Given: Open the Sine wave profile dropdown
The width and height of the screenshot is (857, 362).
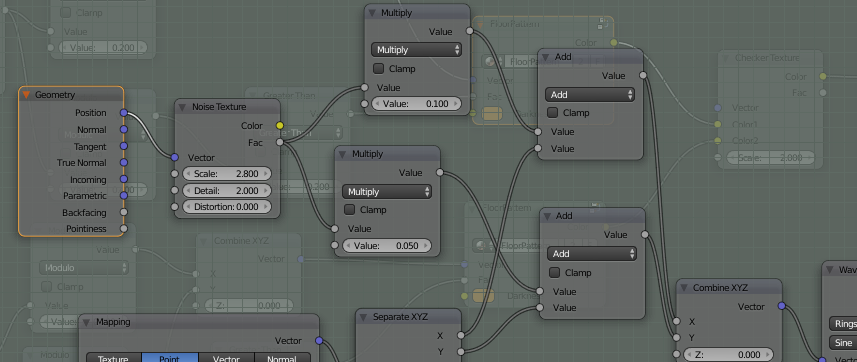Looking at the screenshot, I should point(843,343).
